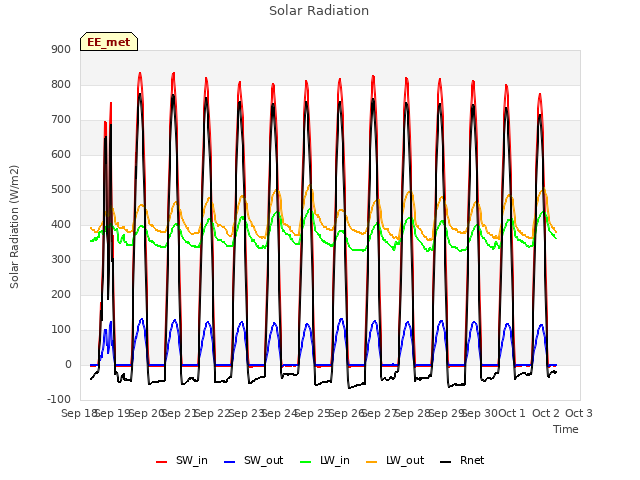Click the green LW_in legend swatch
This screenshot has height=480, width=640.
[305, 462]
